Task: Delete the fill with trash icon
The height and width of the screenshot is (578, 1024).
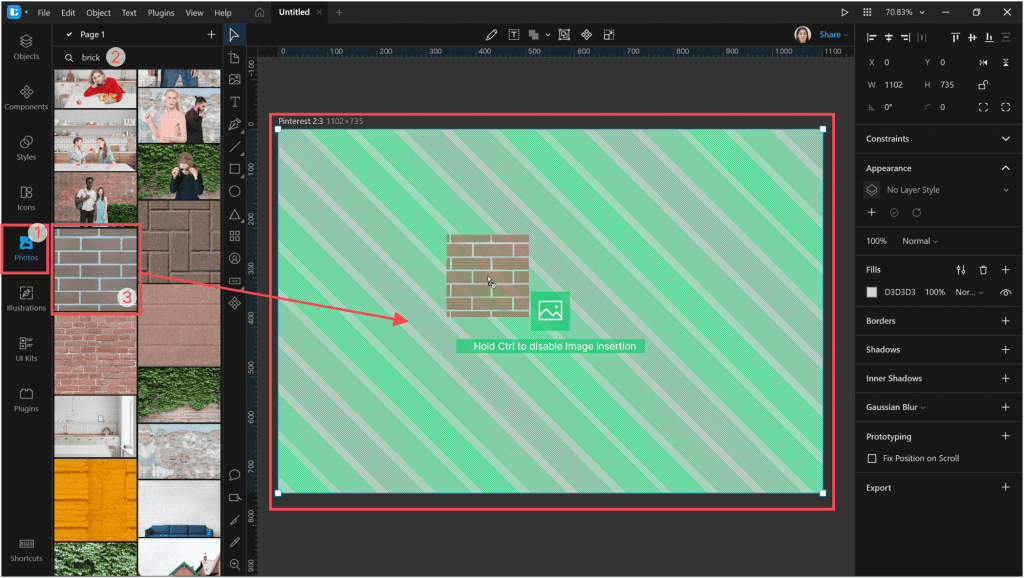Action: point(983,270)
